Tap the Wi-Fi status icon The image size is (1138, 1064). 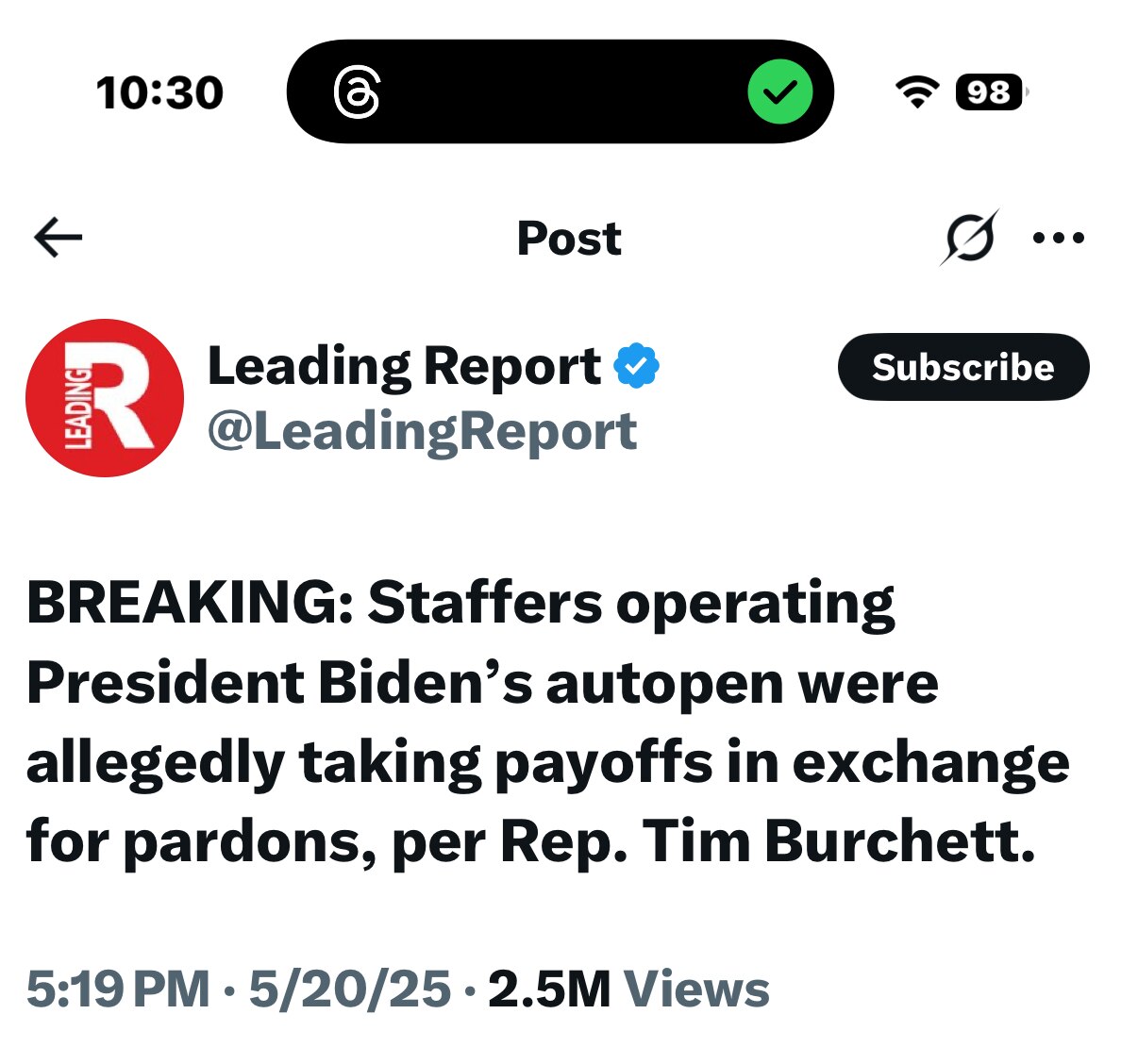tap(916, 91)
